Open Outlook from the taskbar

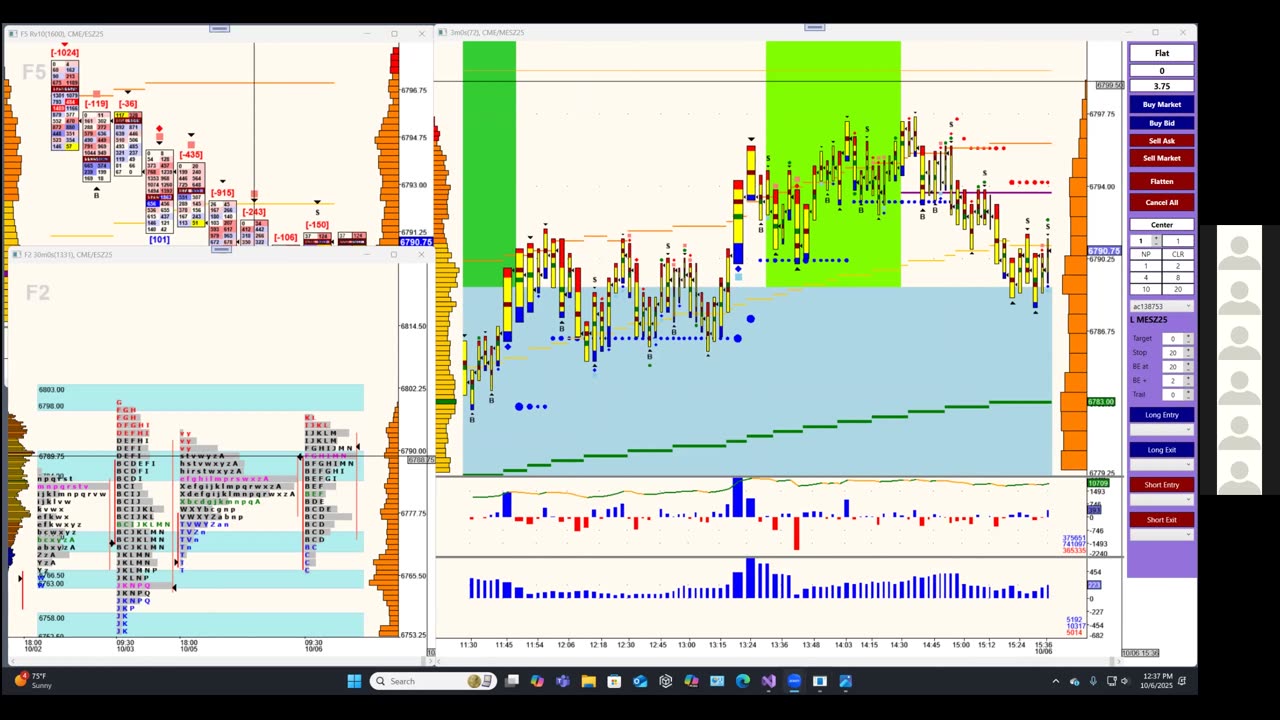640,681
